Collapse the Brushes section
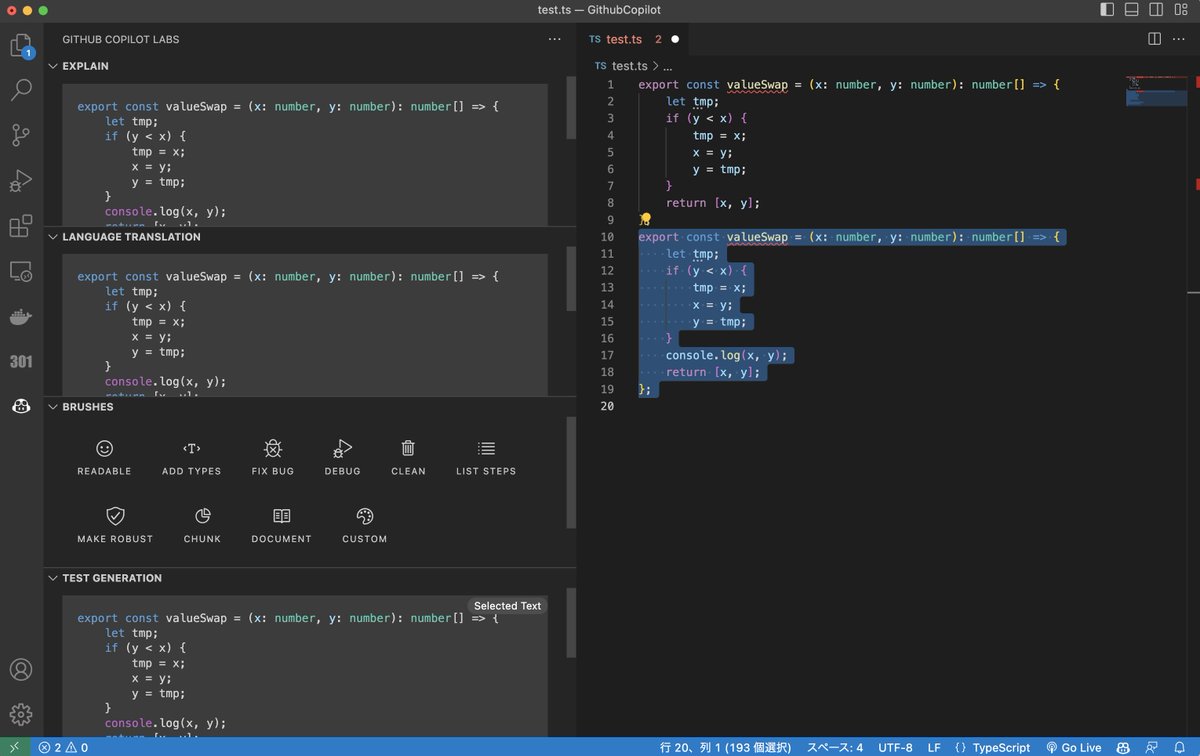1200x756 pixels. [x=54, y=407]
